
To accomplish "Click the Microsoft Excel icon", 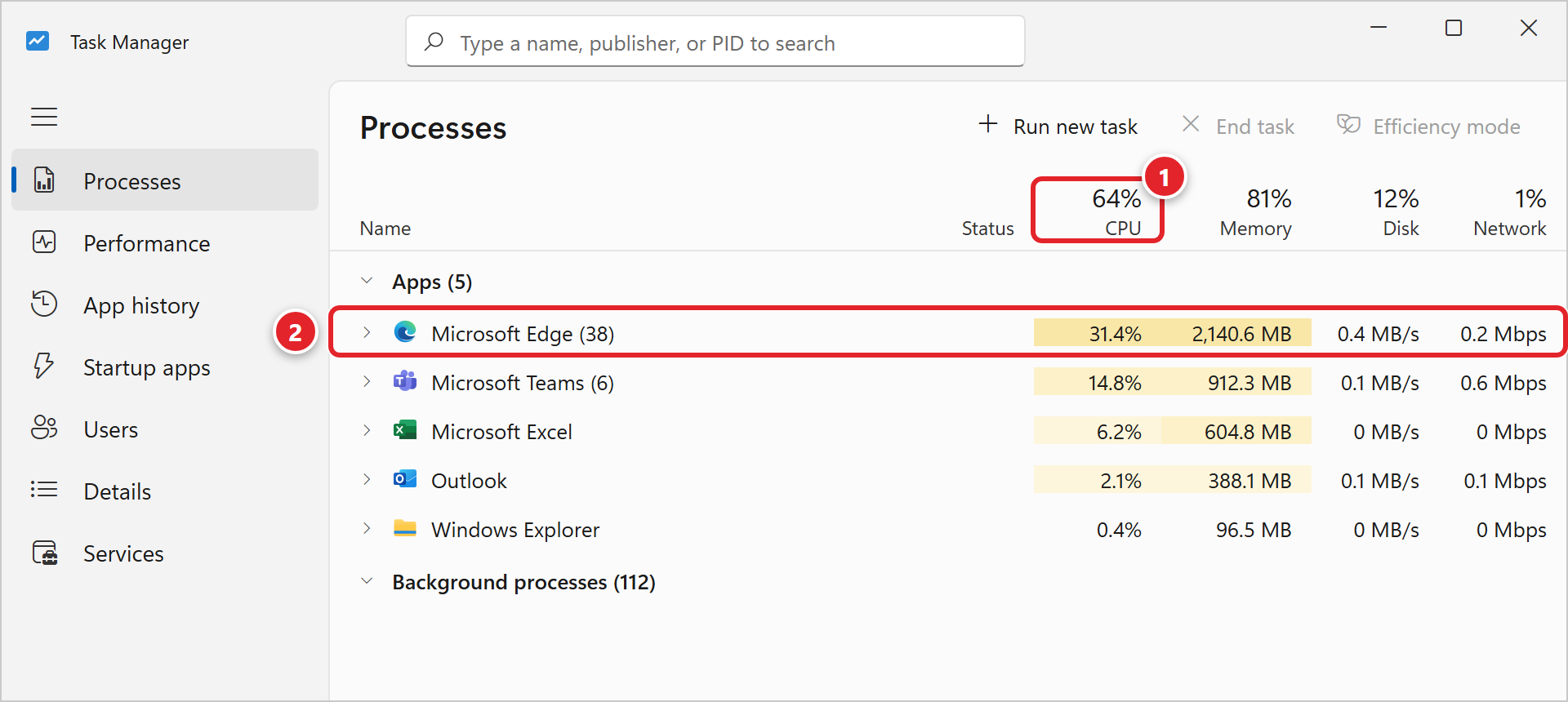I will [x=405, y=430].
